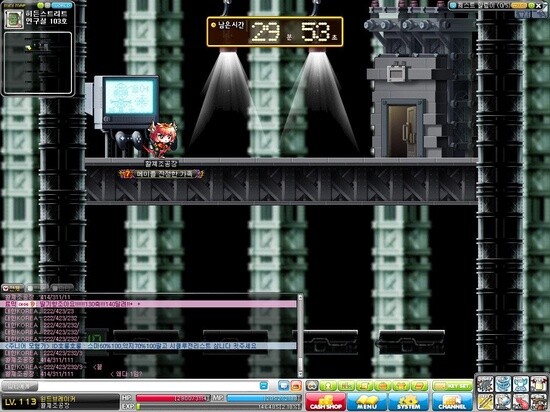Use the top-right quick slot scroll item
This screenshot has height=412, width=550.
point(539,384)
